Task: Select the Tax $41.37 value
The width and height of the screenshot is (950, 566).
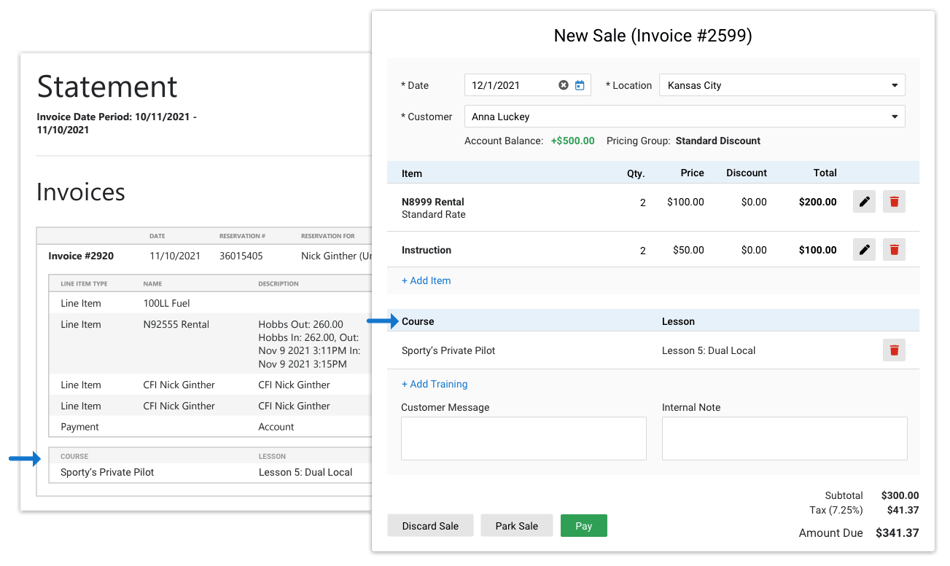Action: [903, 510]
